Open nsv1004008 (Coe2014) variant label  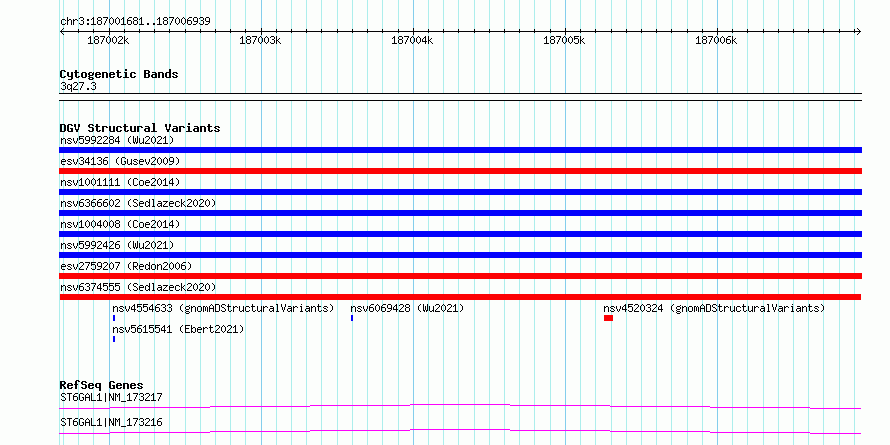tap(120, 224)
